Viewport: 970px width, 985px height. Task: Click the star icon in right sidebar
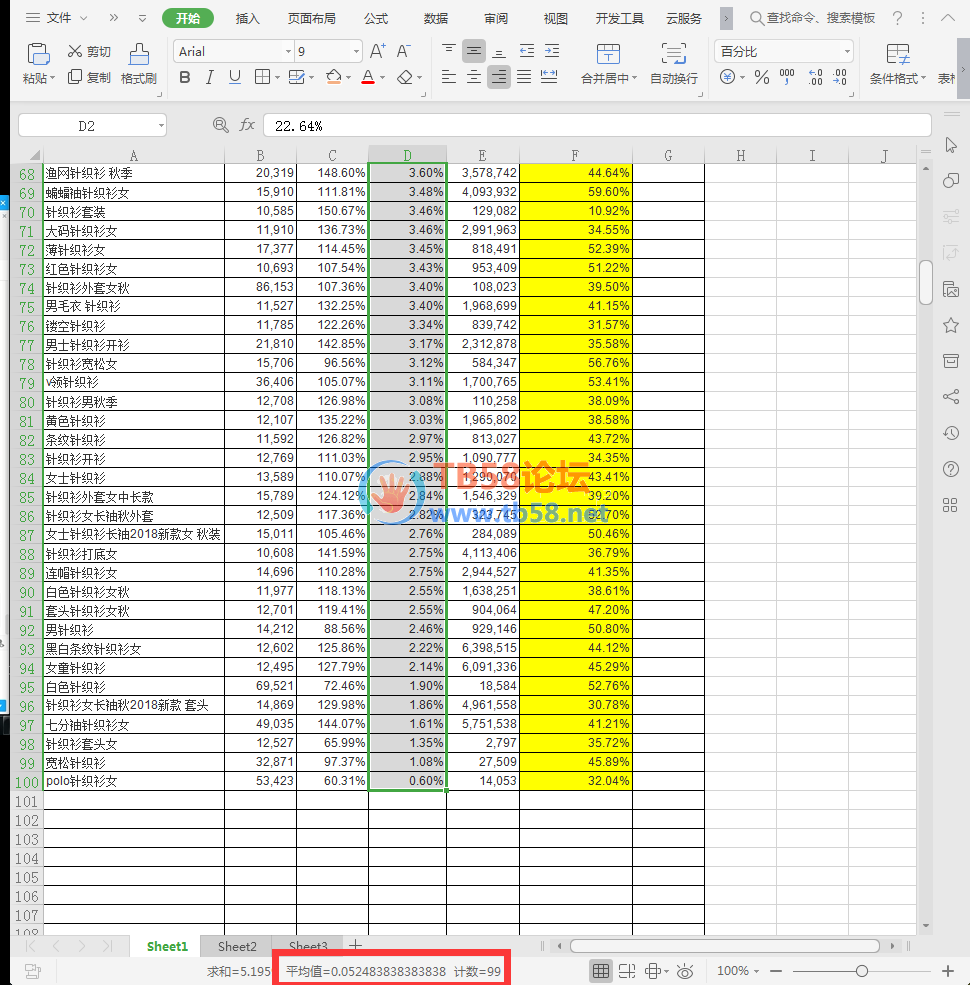[950, 325]
